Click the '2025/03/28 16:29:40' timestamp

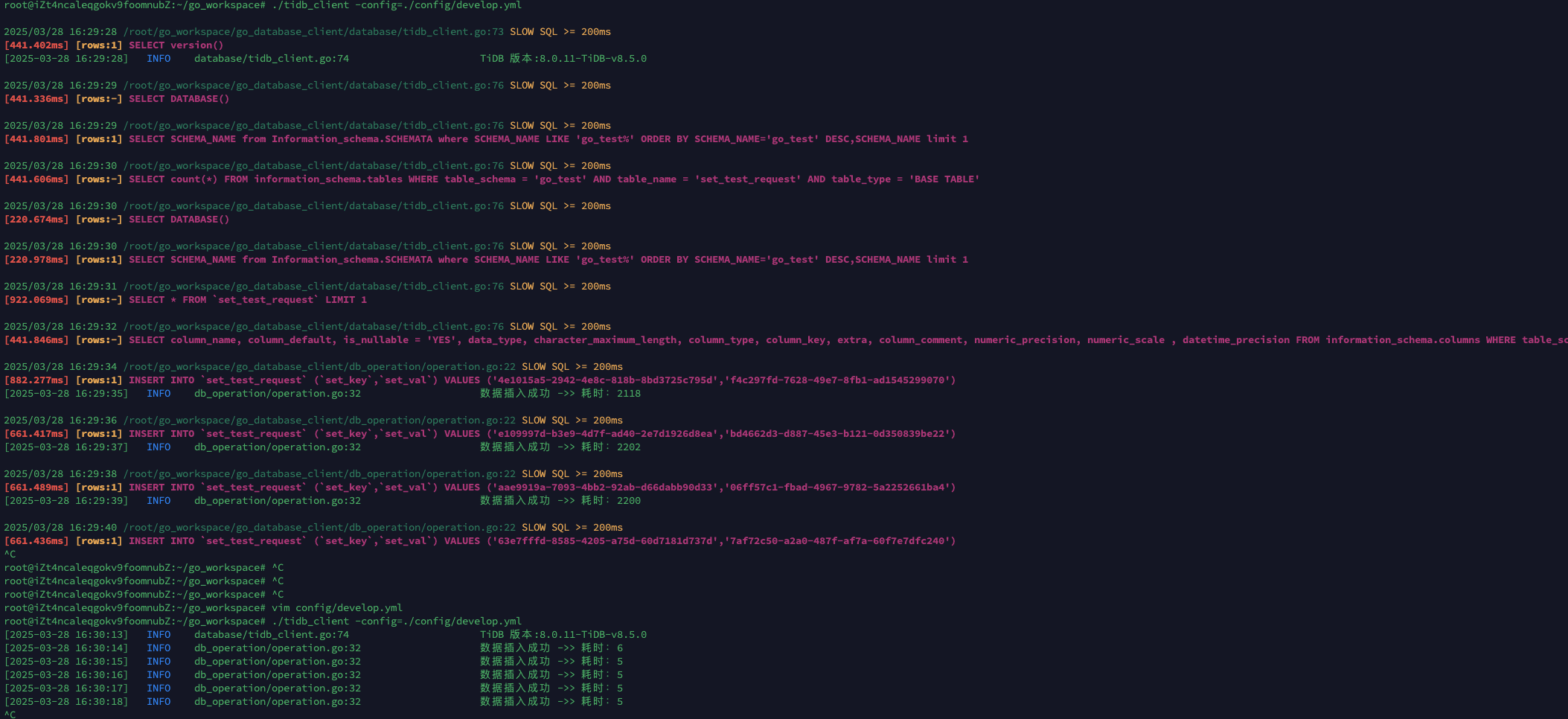tap(60, 528)
